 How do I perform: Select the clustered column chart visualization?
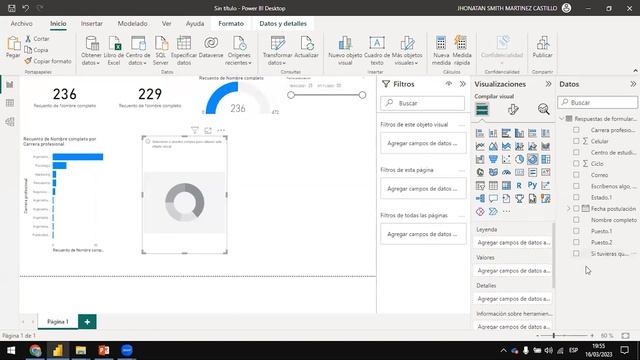coord(519,133)
